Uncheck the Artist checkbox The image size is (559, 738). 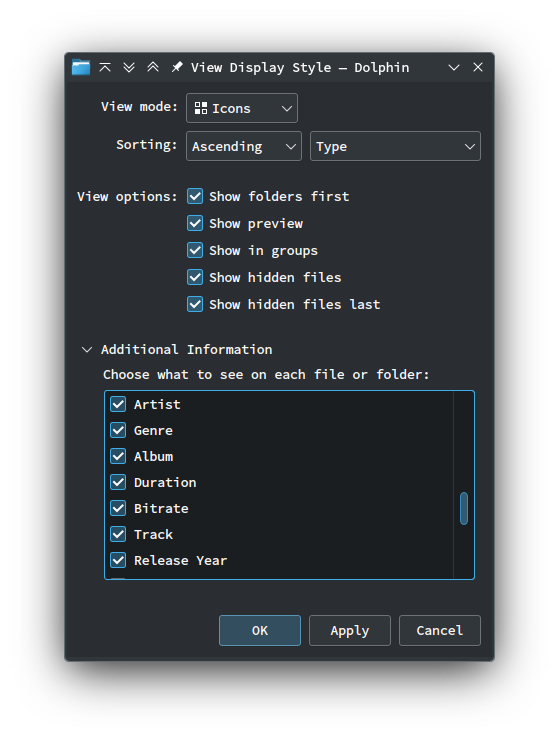118,404
